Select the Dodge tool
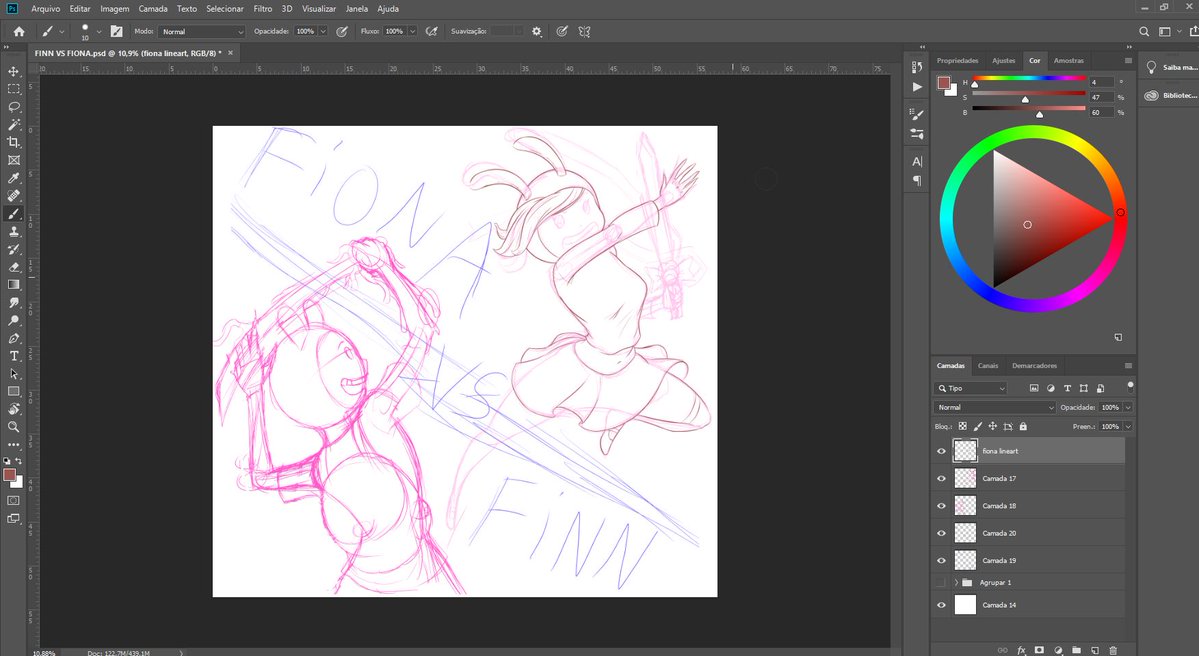The image size is (1199, 656). [x=14, y=320]
